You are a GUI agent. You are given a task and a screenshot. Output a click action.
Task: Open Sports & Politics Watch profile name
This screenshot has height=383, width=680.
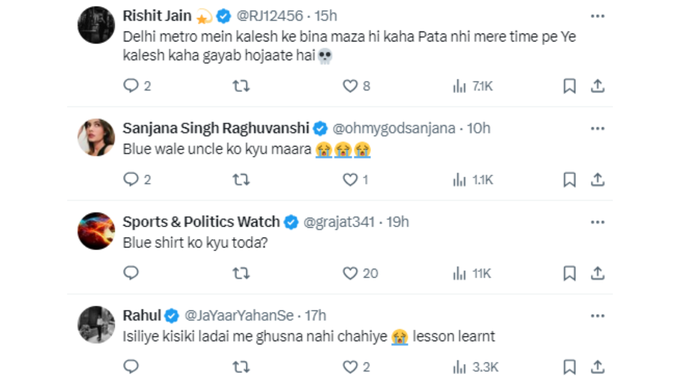(x=201, y=222)
